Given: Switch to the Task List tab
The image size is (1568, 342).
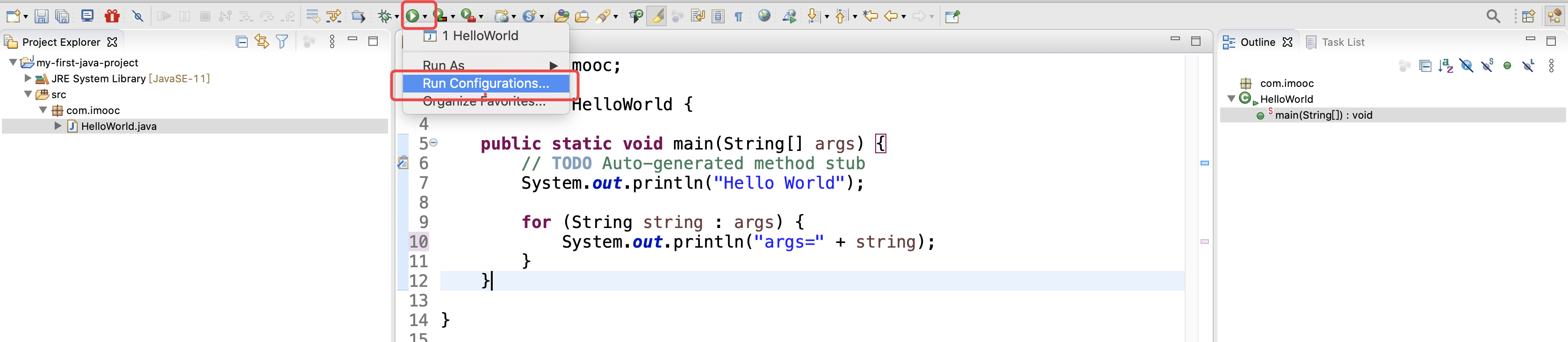Looking at the screenshot, I should coord(1336,42).
